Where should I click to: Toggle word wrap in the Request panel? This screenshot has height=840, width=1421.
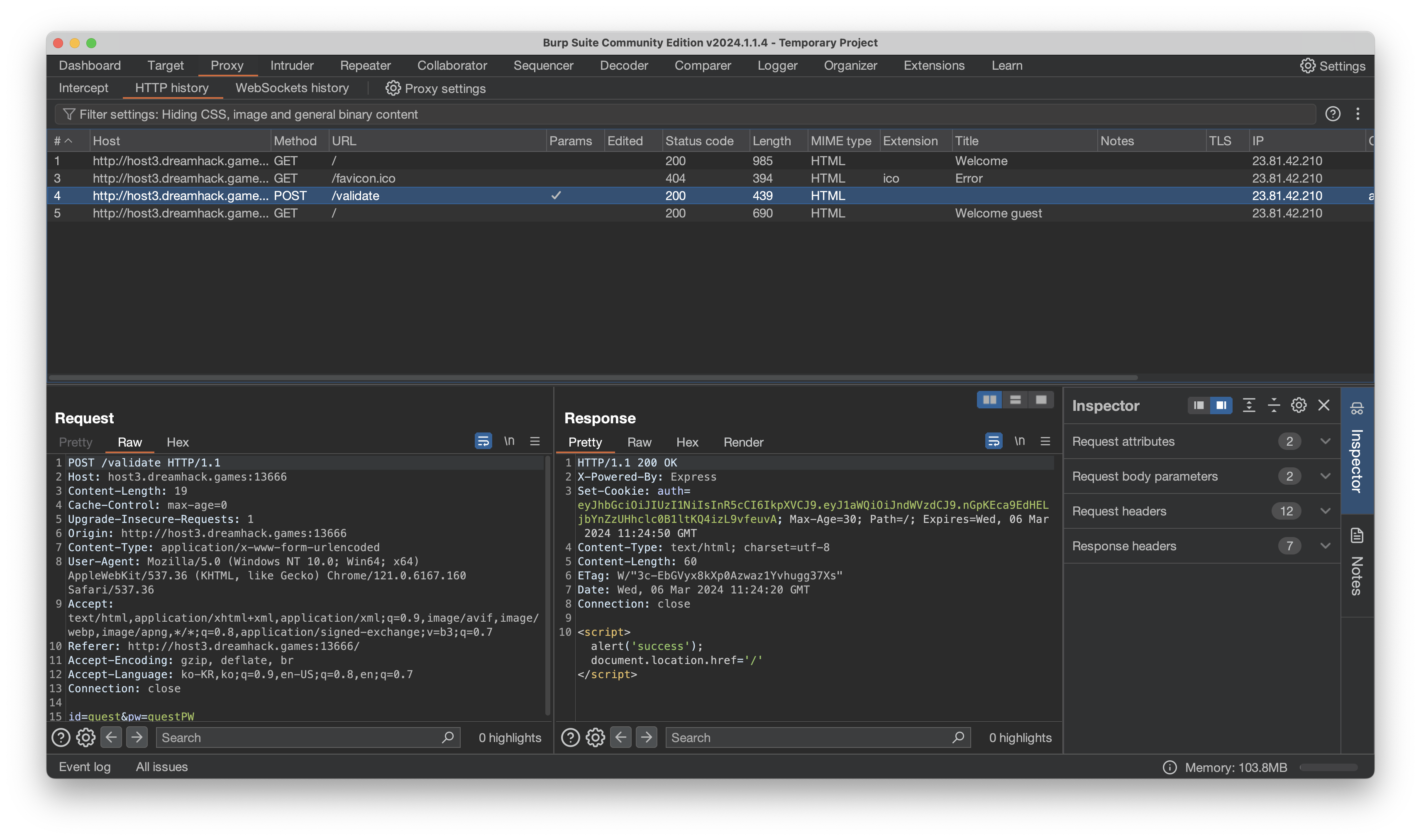[483, 442]
